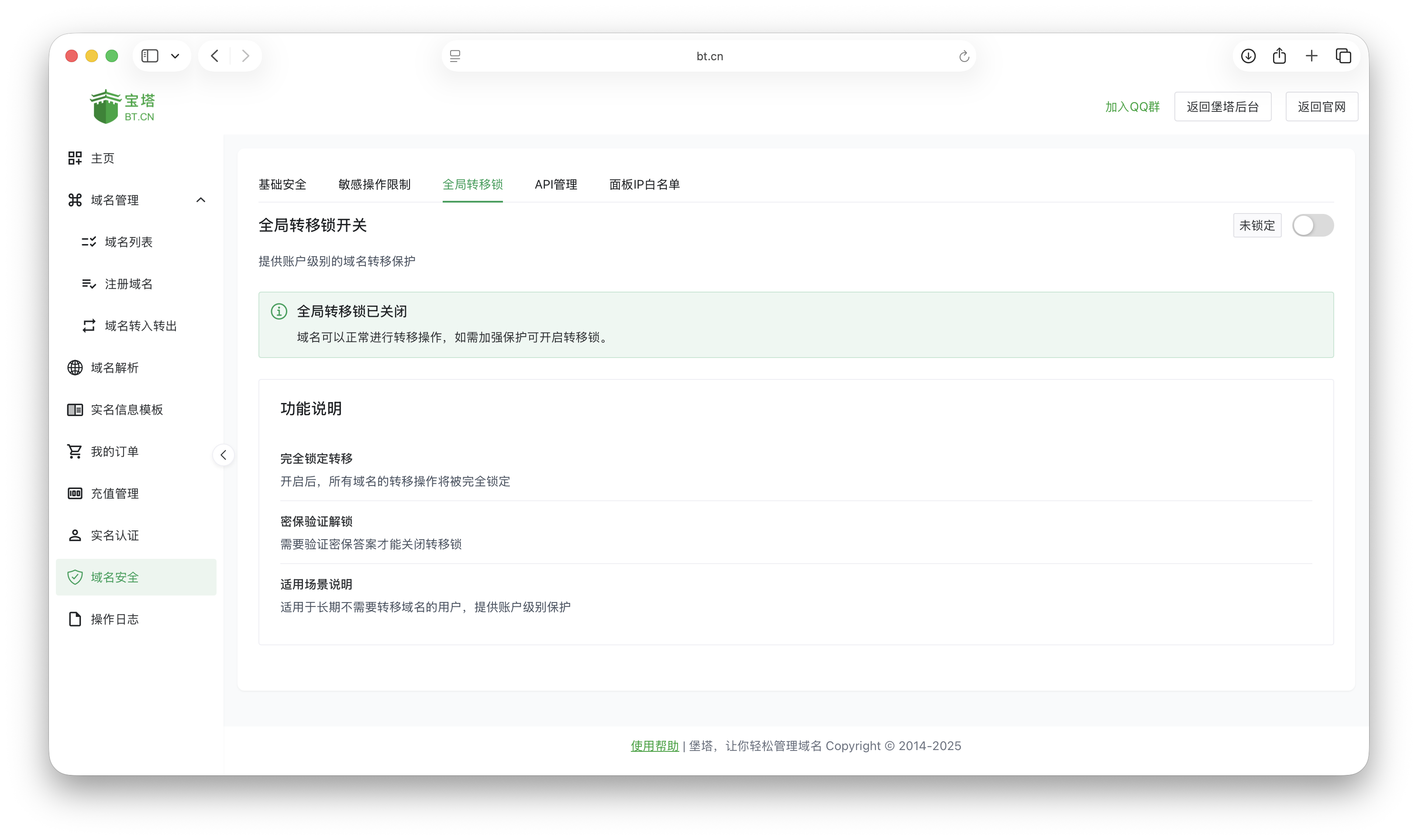Open the 面板IP白名单 tab

(644, 185)
